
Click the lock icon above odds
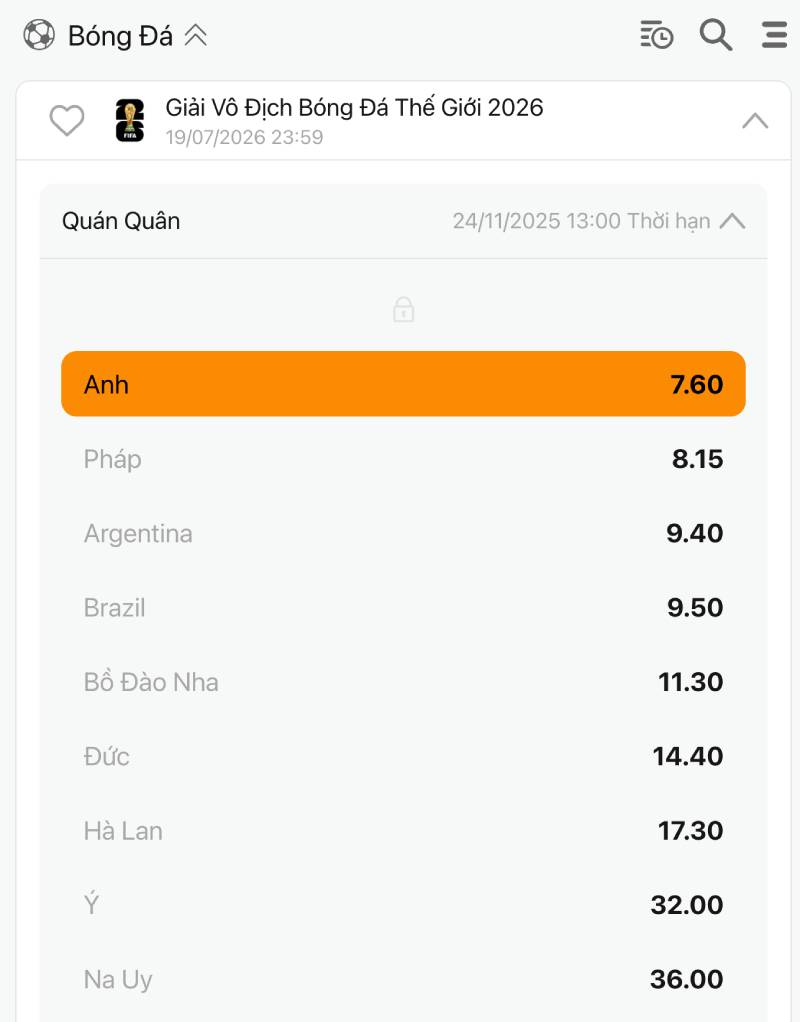click(x=403, y=309)
